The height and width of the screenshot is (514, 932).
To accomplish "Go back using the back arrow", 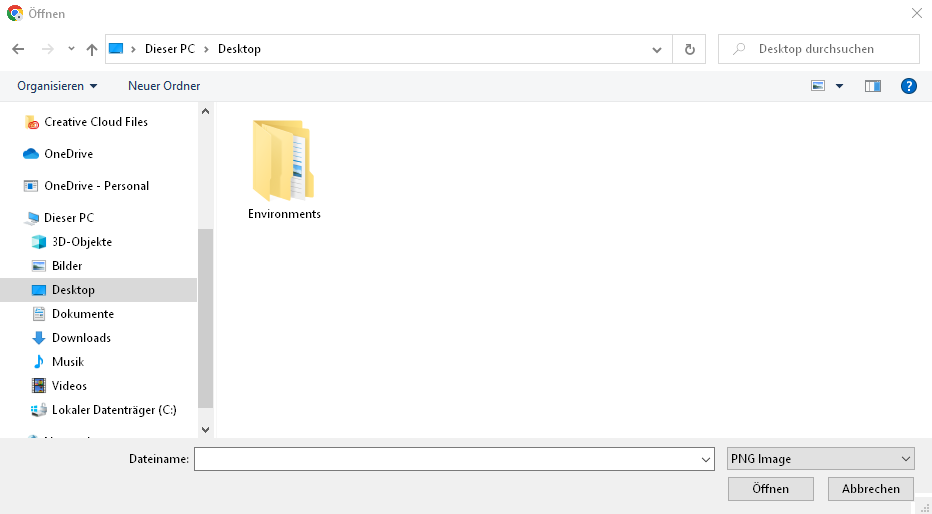I will (18, 49).
